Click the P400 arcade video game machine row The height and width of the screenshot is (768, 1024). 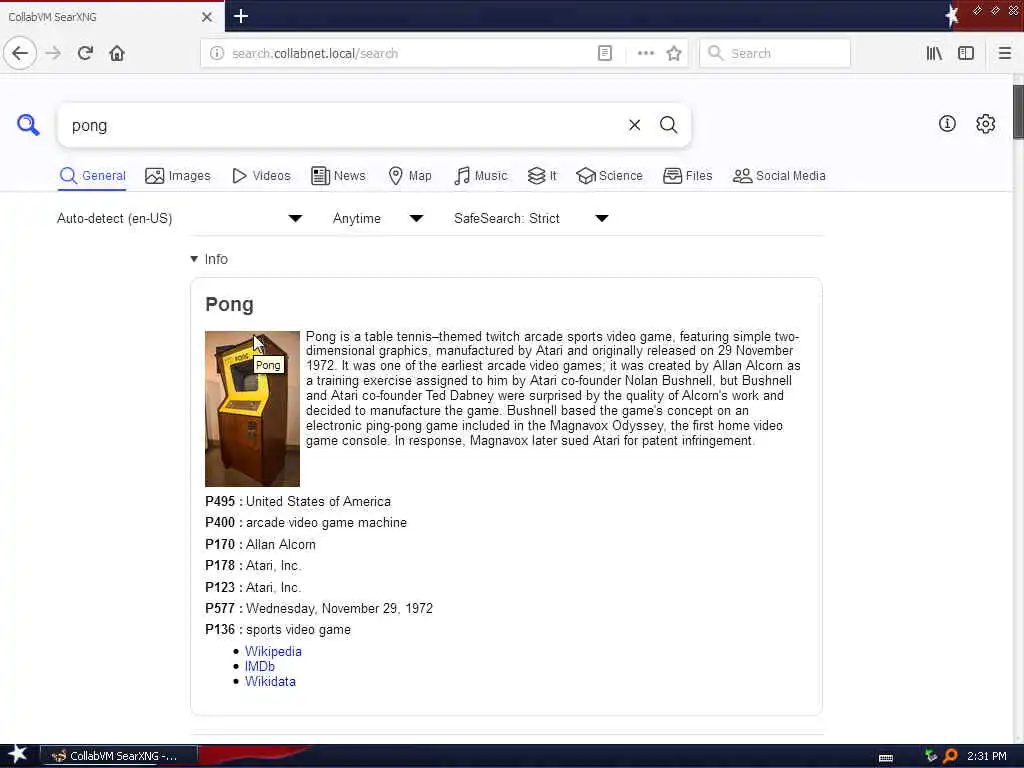(306, 522)
